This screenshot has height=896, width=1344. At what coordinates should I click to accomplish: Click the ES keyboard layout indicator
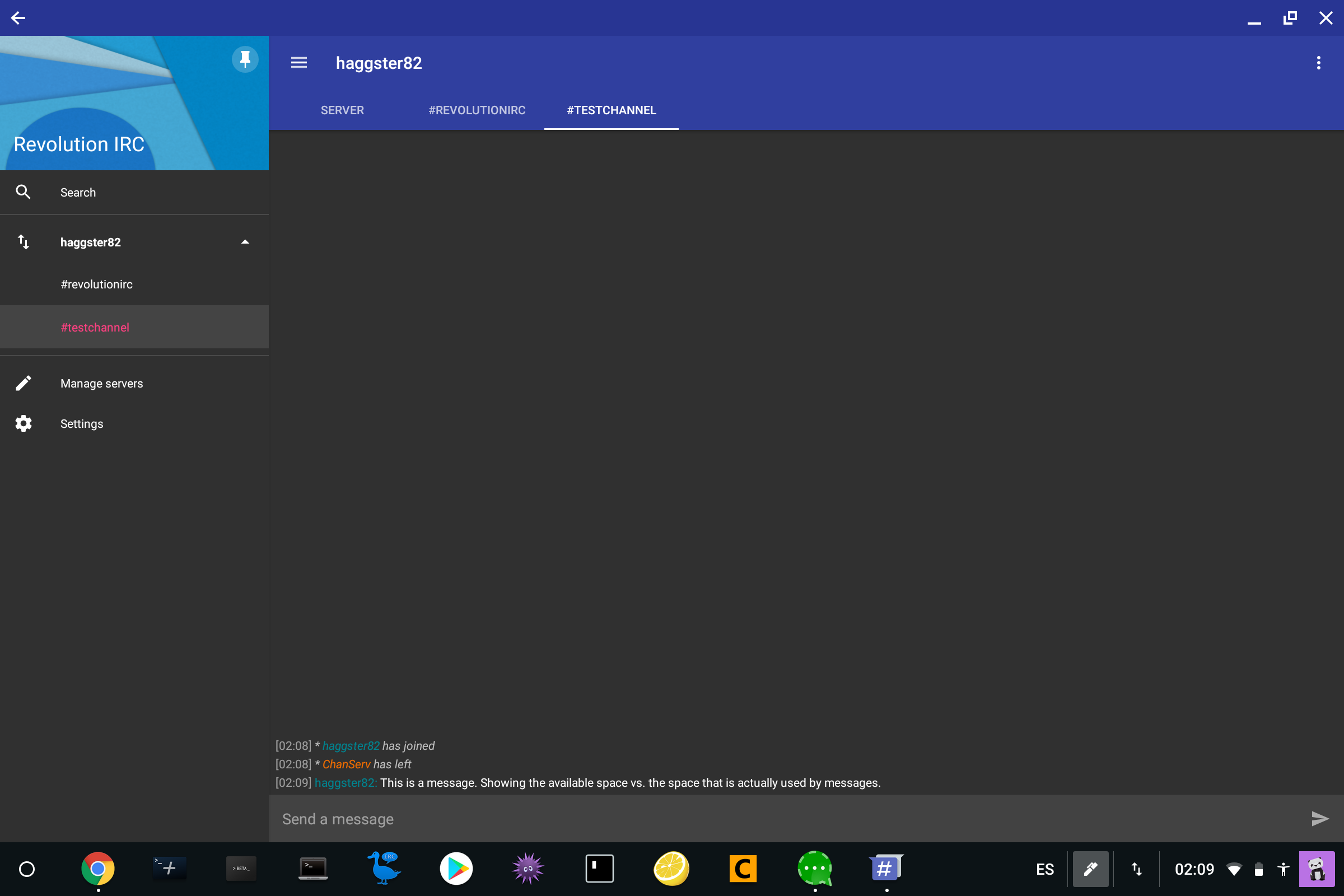(1044, 869)
